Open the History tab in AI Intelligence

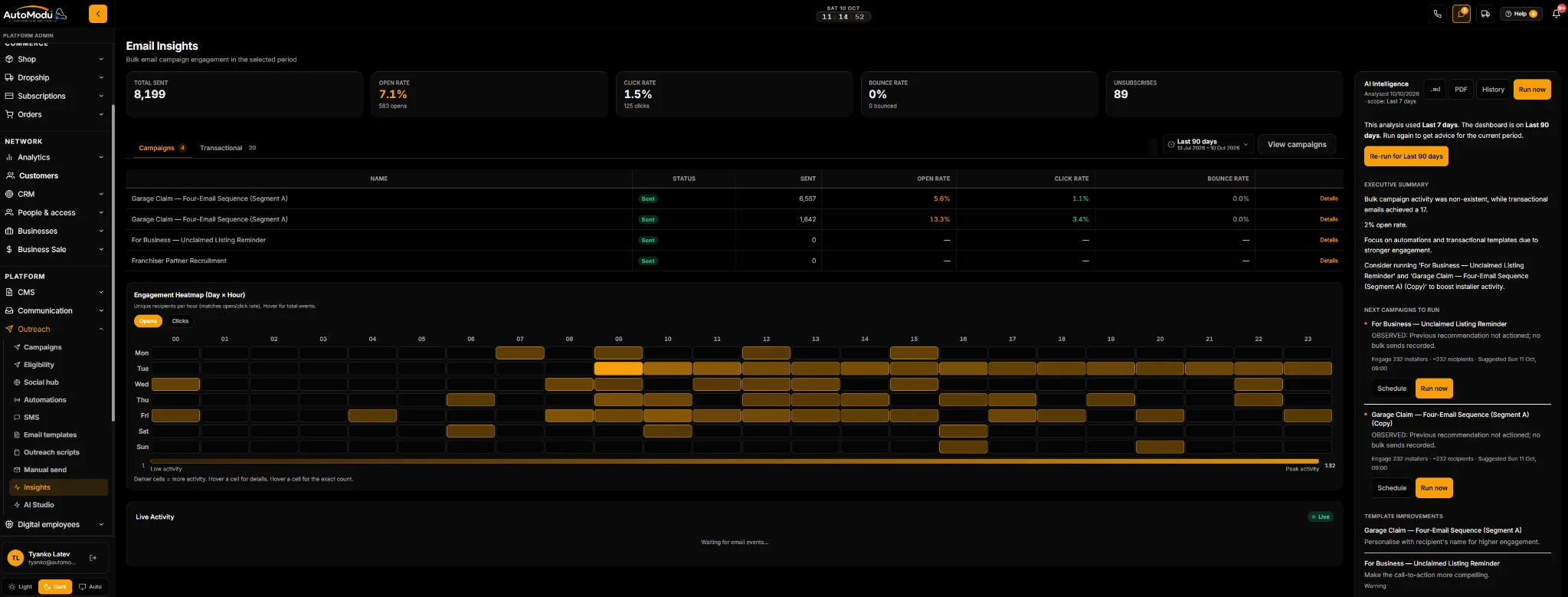[1493, 90]
